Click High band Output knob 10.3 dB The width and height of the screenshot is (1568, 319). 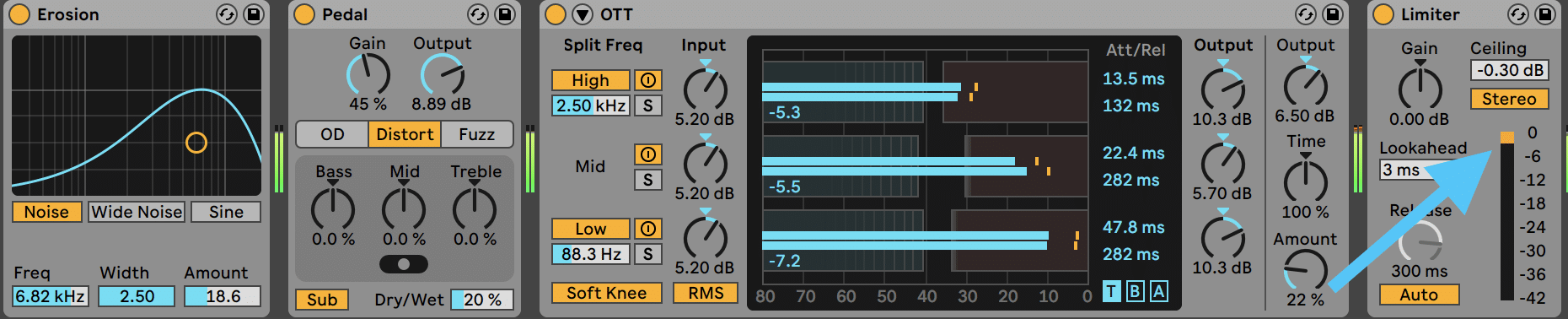point(1222,89)
